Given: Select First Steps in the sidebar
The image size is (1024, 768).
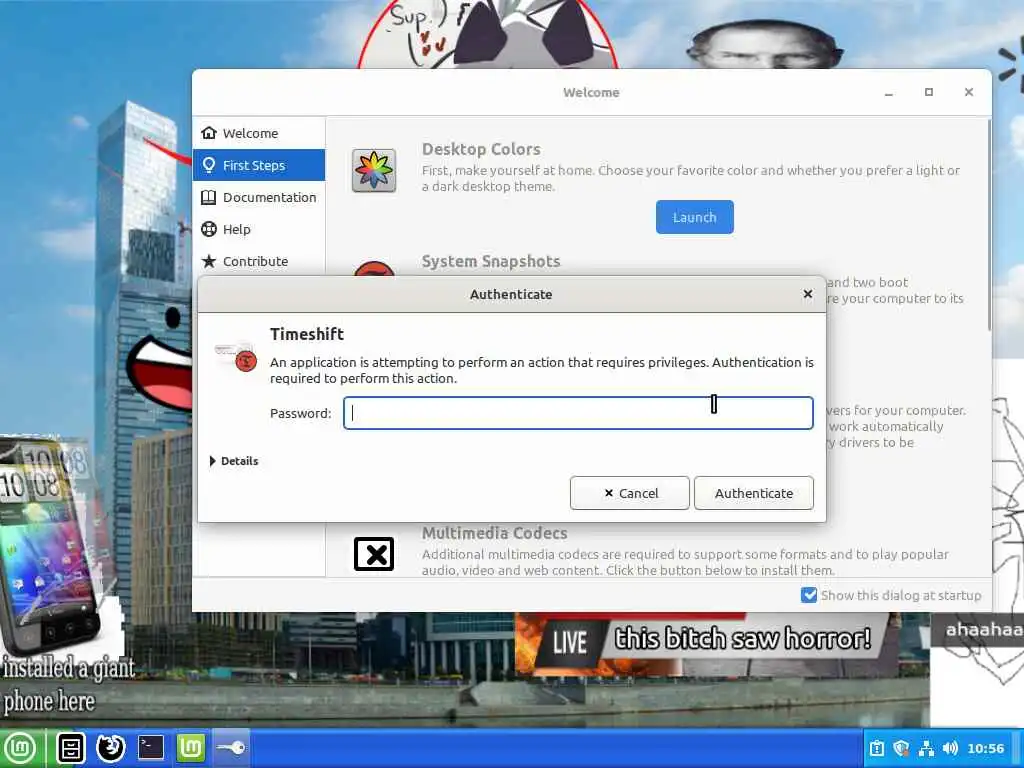Looking at the screenshot, I should point(259,165).
